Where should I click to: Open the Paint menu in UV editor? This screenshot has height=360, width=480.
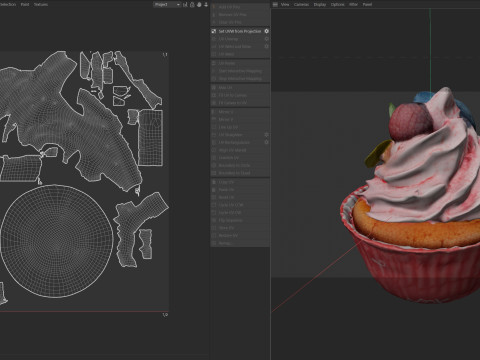(x=25, y=4)
